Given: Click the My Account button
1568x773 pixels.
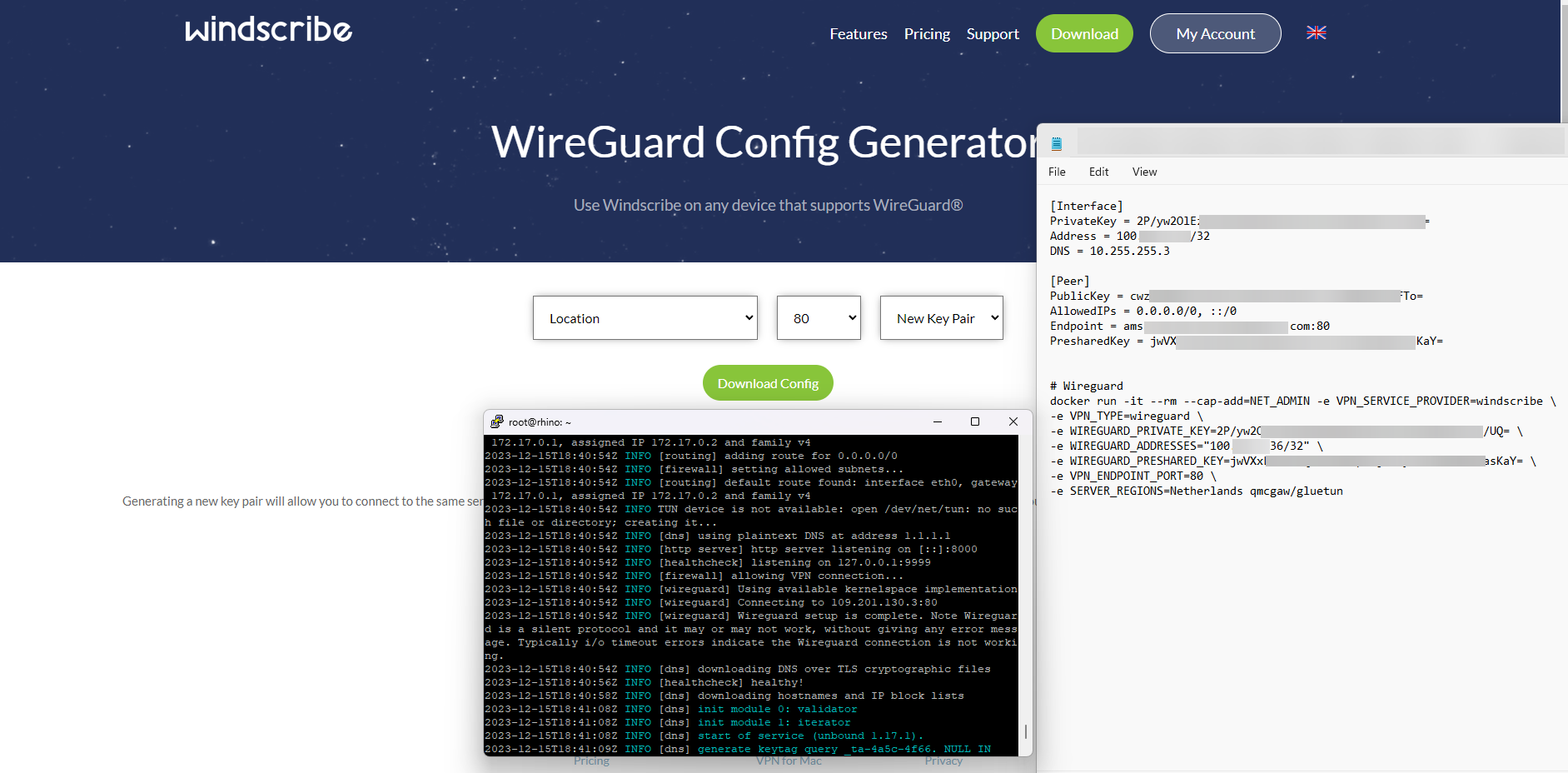Looking at the screenshot, I should coord(1215,33).
